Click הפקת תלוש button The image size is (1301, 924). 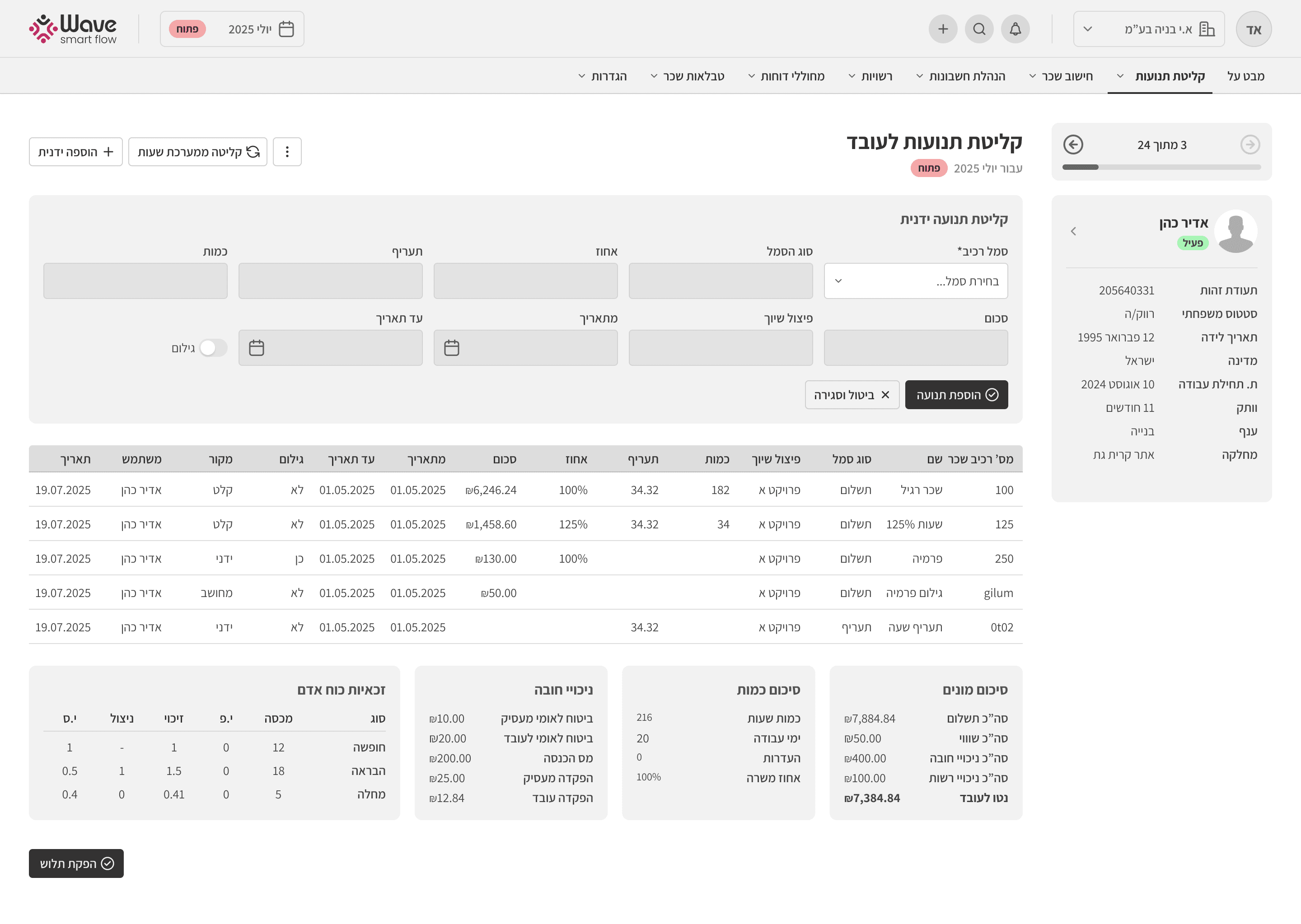[x=76, y=863]
